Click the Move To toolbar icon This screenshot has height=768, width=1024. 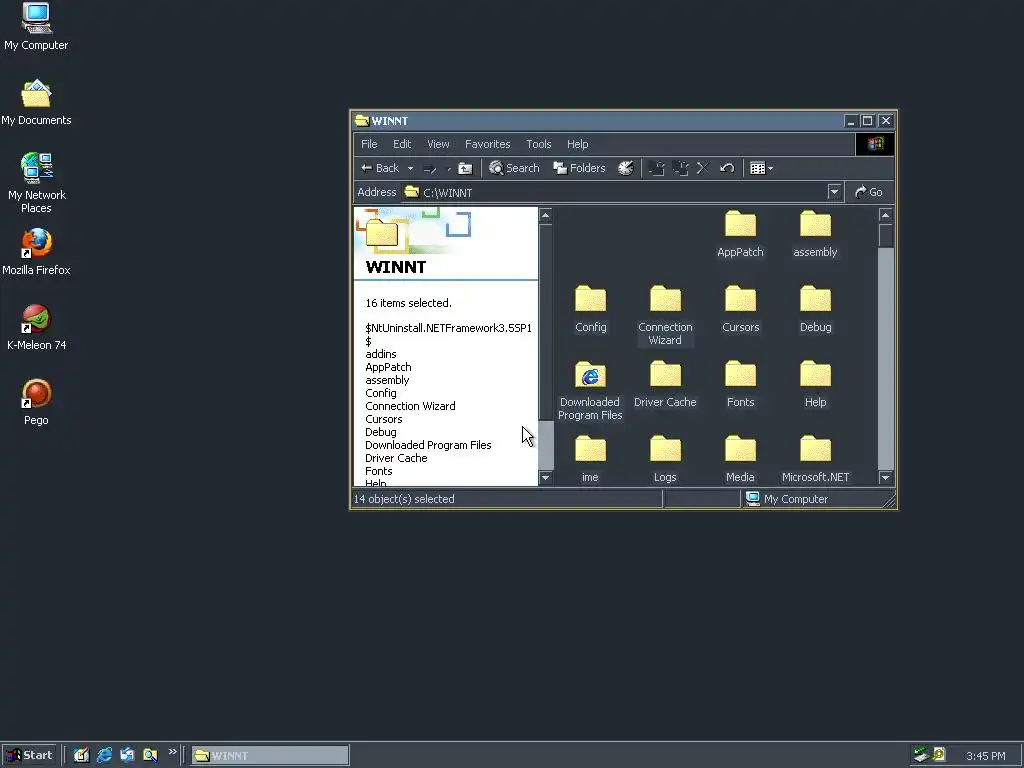[x=657, y=168]
